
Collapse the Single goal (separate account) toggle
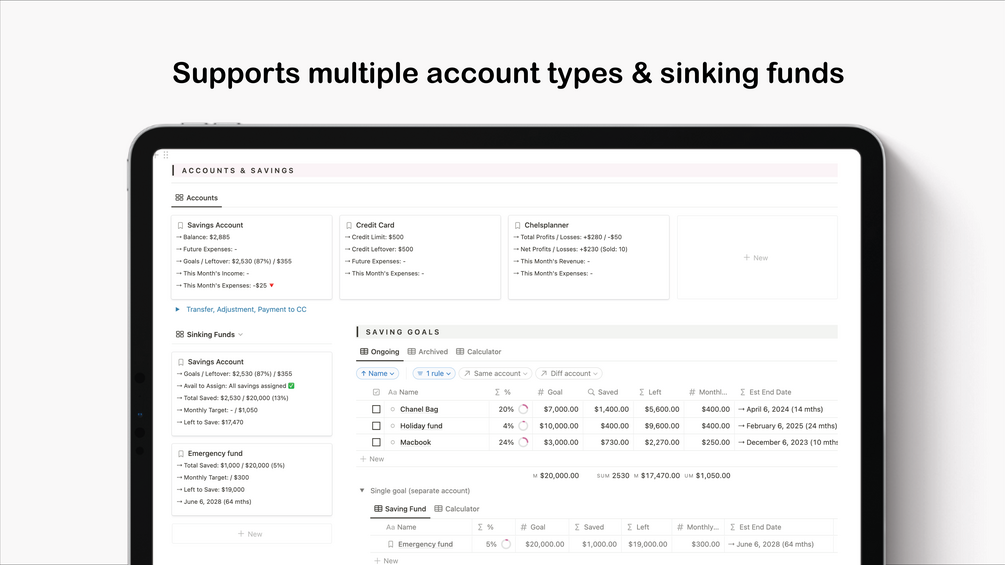(362, 491)
